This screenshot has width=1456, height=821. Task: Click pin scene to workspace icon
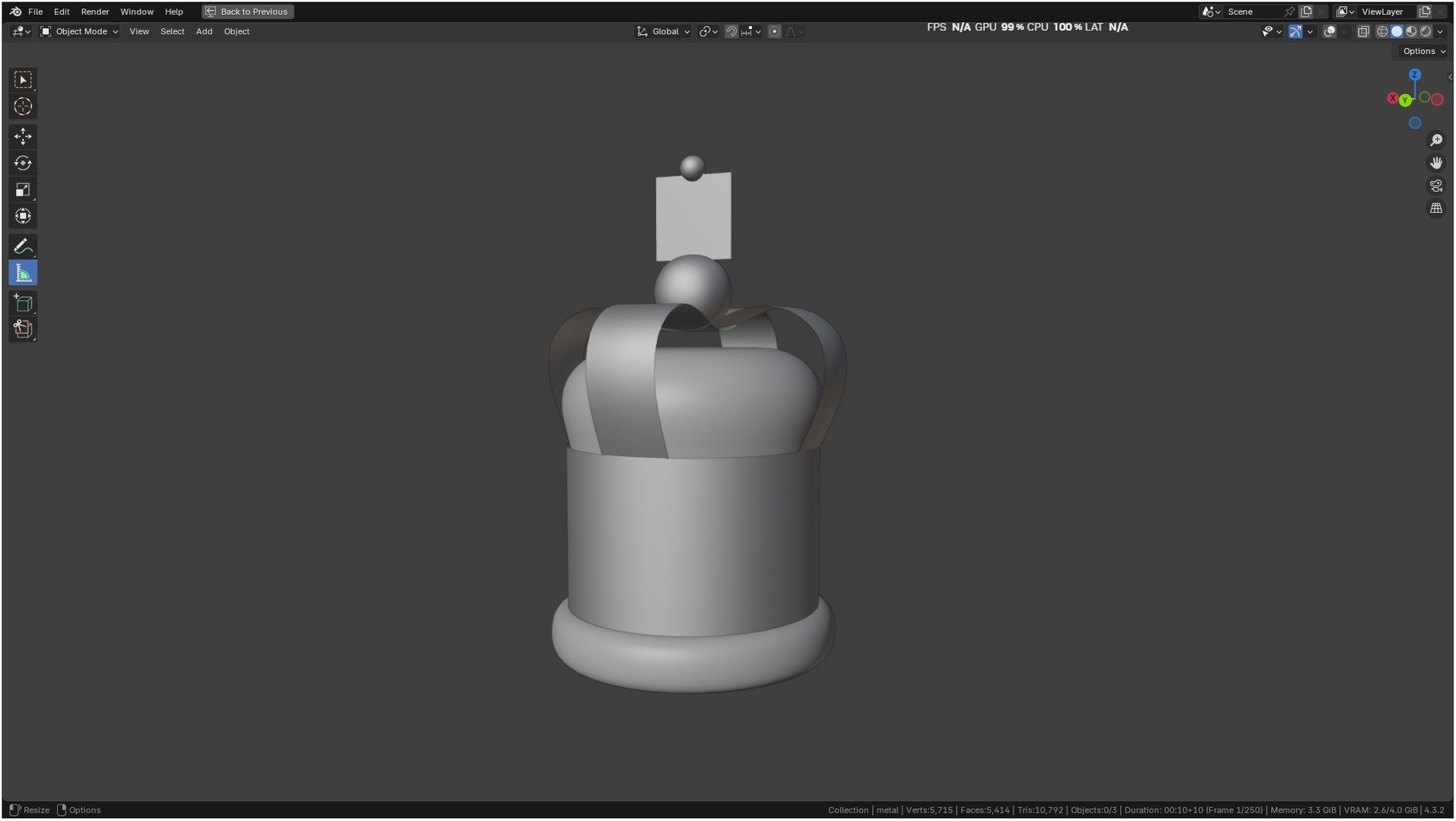(x=1289, y=11)
